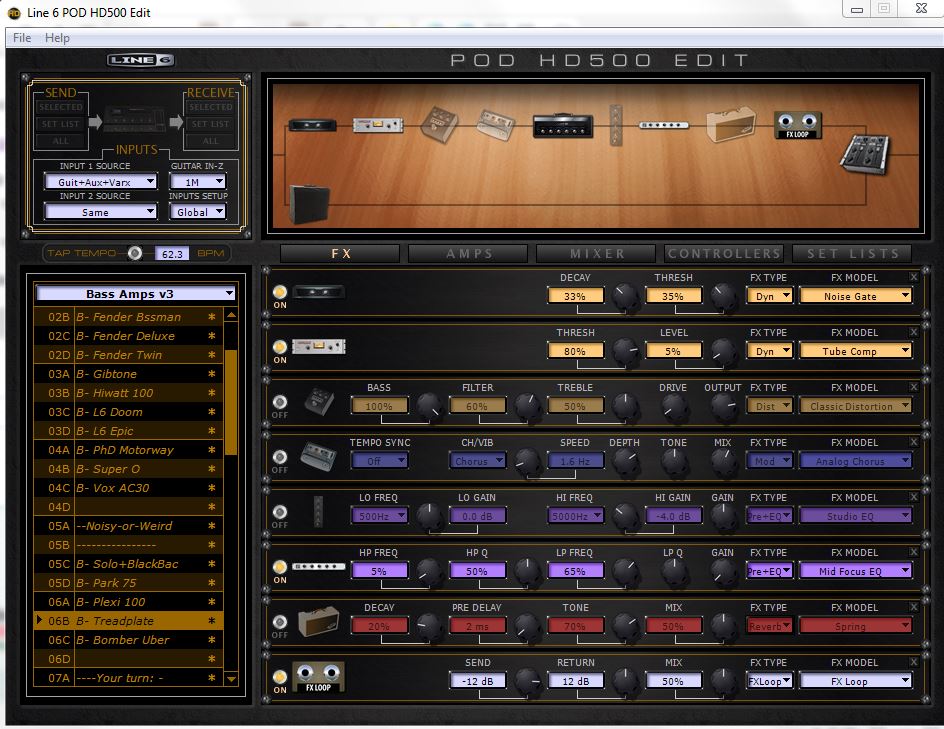Open the FX Type dropdown for FX Loop
944x729 pixels.
pyautogui.click(x=769, y=681)
